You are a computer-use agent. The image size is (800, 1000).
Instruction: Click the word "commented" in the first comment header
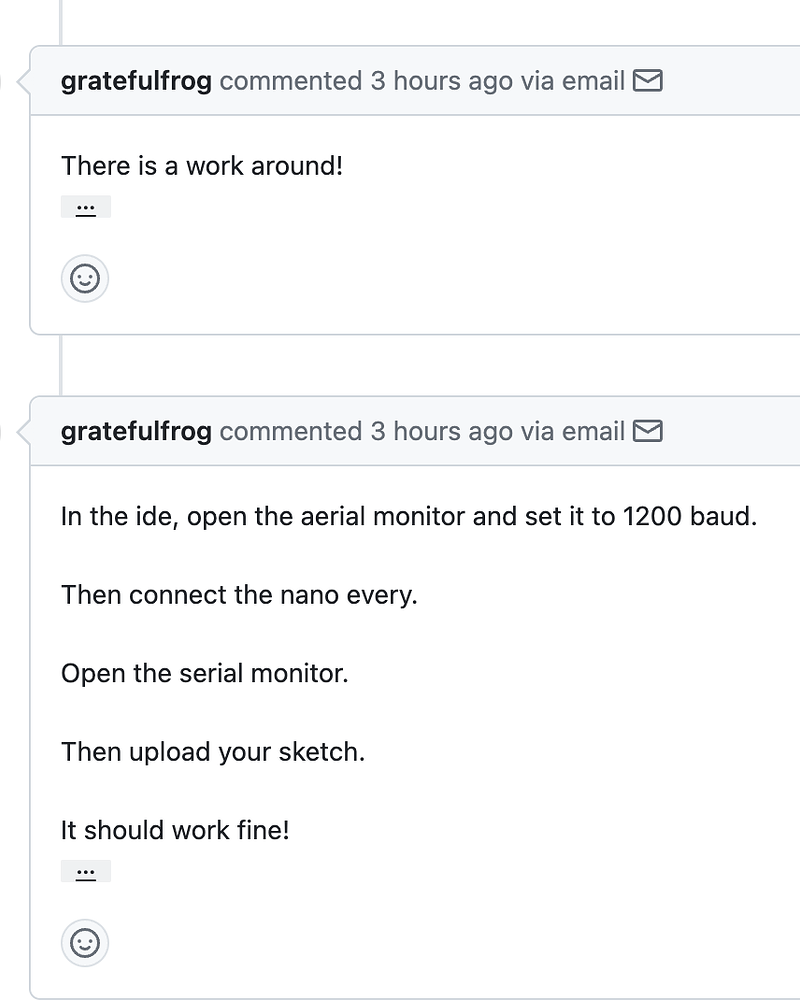pyautogui.click(x=291, y=82)
